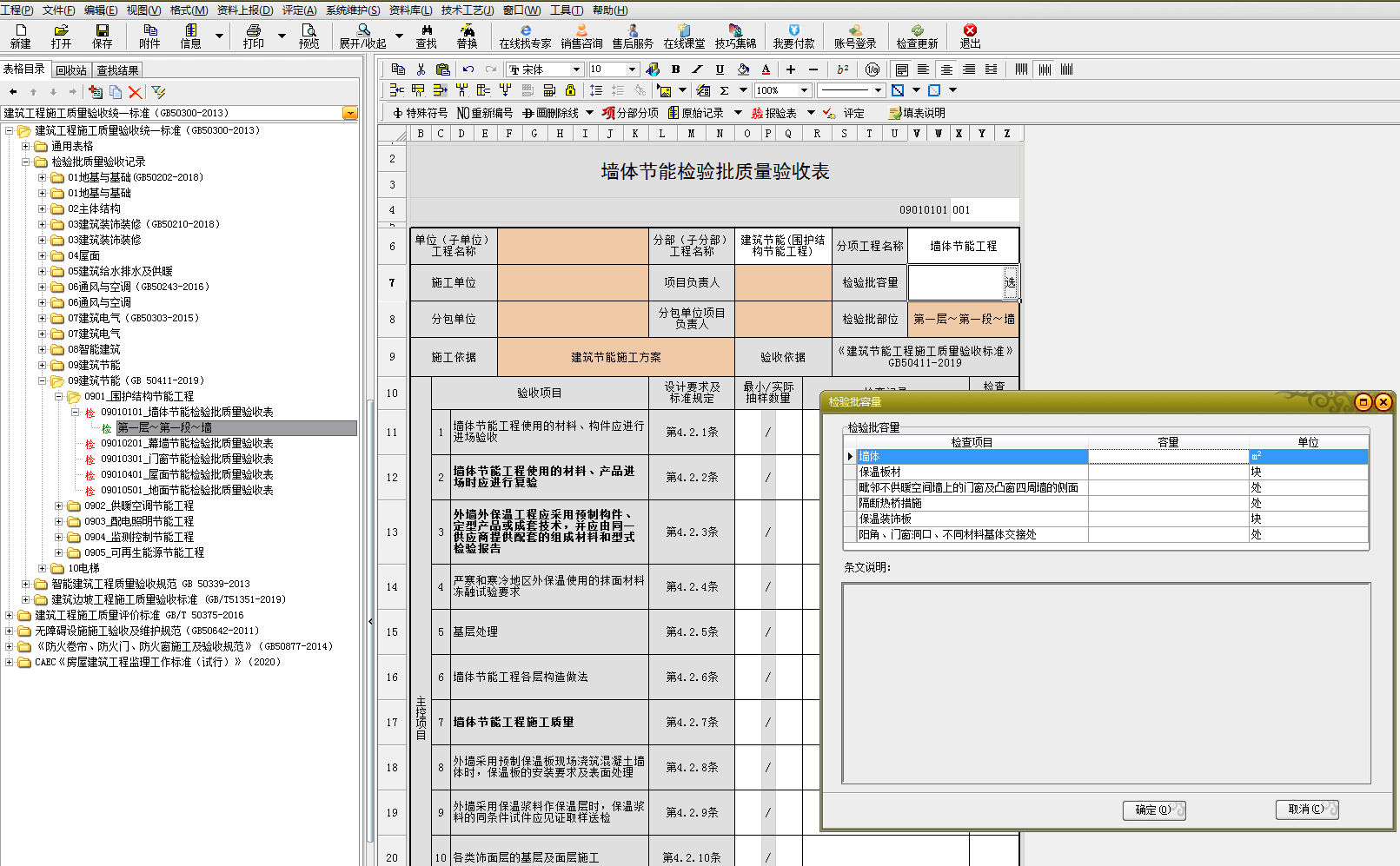
Task: Click the insert picture icon
Action: [664, 89]
